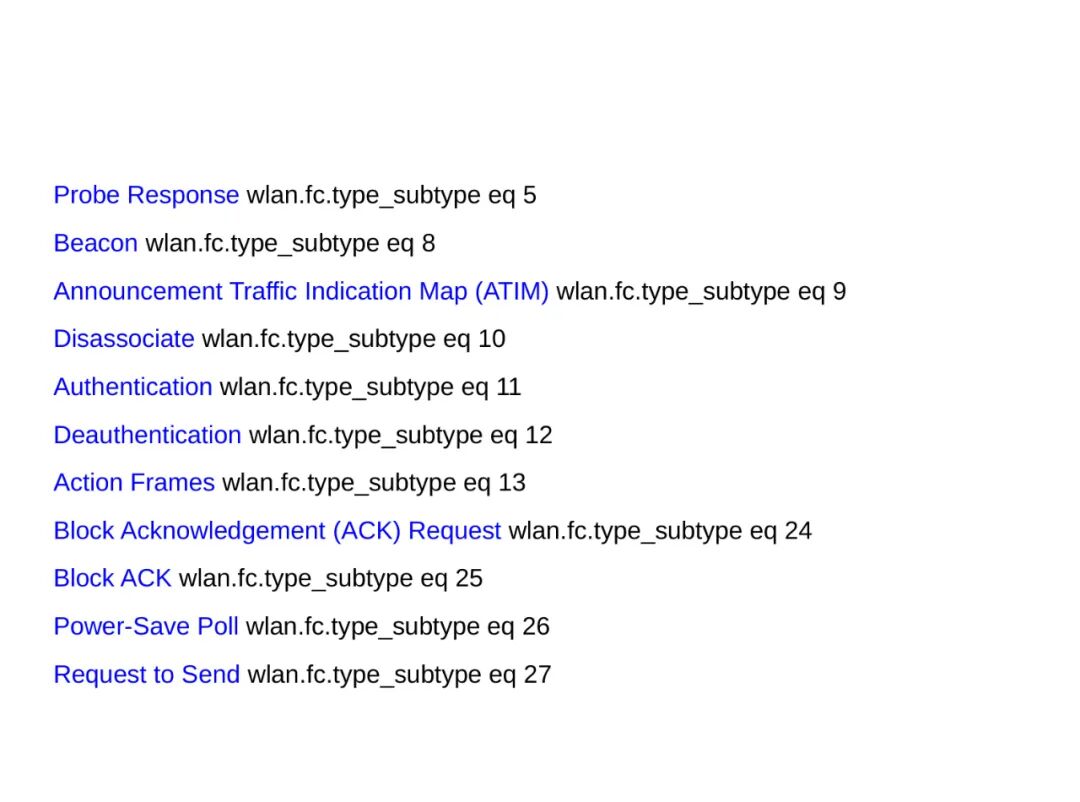Screen dimensions: 1080x802
Task: Open Announcement Traffic Indication Map (ATIM) link
Action: click(x=301, y=291)
